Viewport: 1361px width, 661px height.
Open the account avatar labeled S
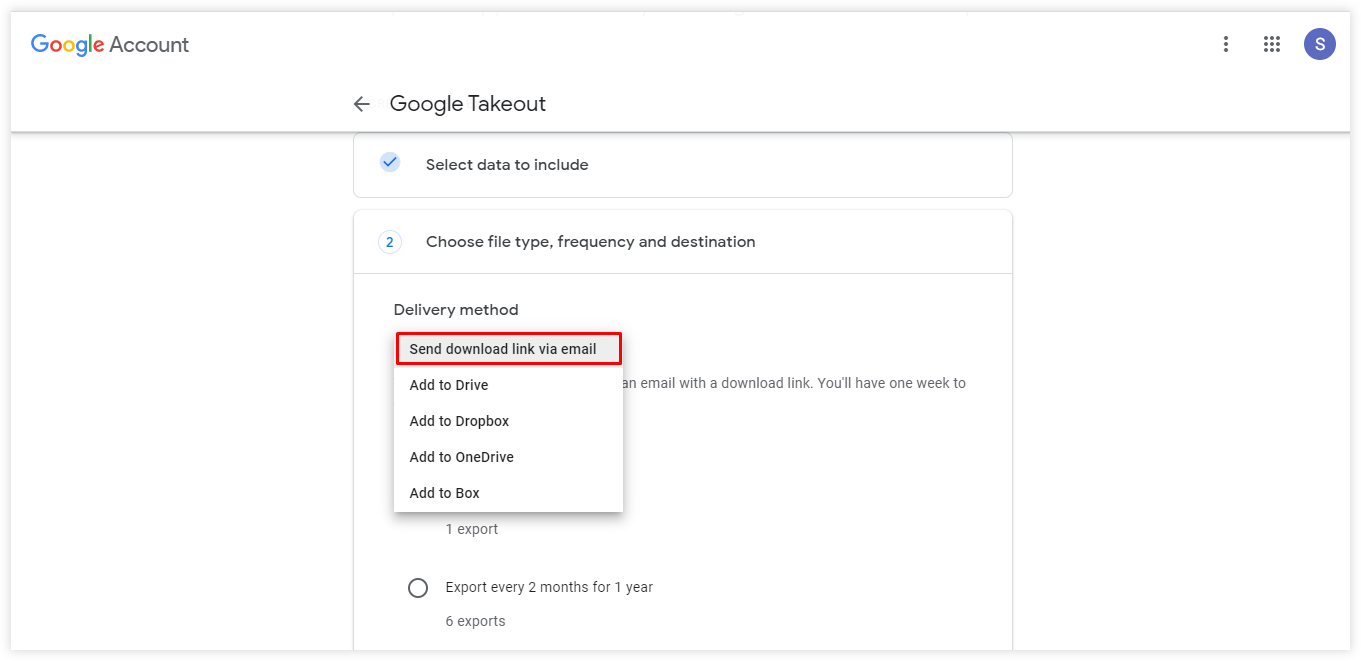coord(1319,44)
